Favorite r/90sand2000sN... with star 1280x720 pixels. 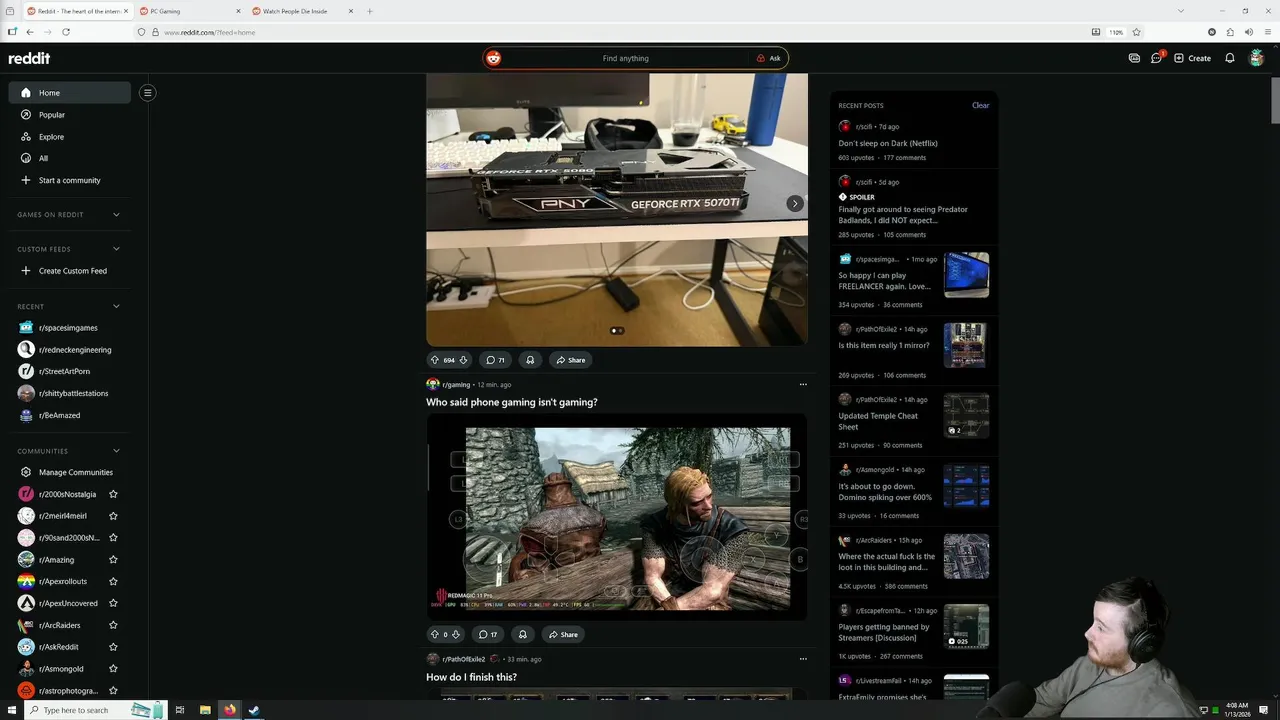point(113,538)
